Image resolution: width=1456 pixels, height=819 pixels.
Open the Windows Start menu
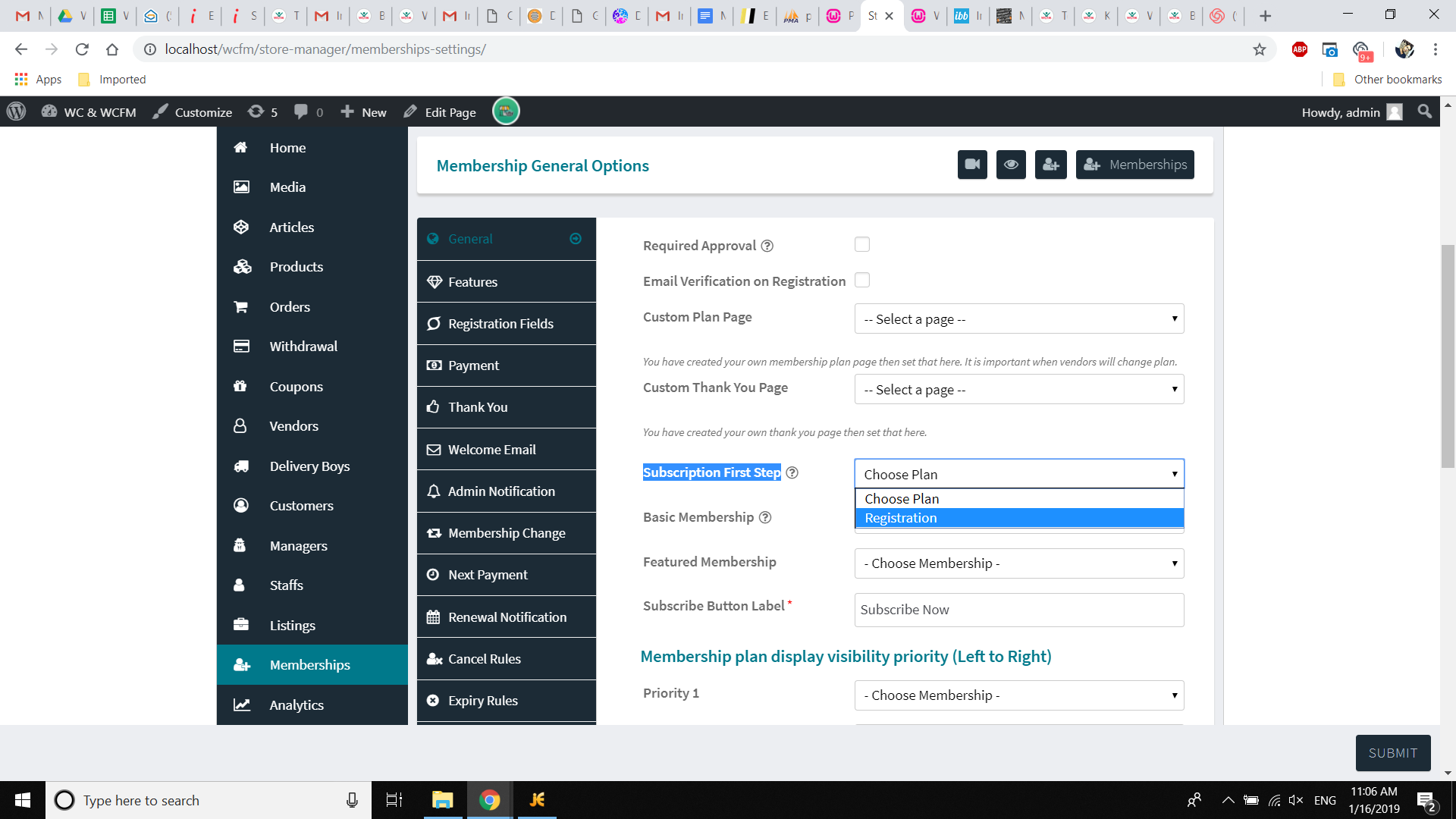(x=23, y=800)
